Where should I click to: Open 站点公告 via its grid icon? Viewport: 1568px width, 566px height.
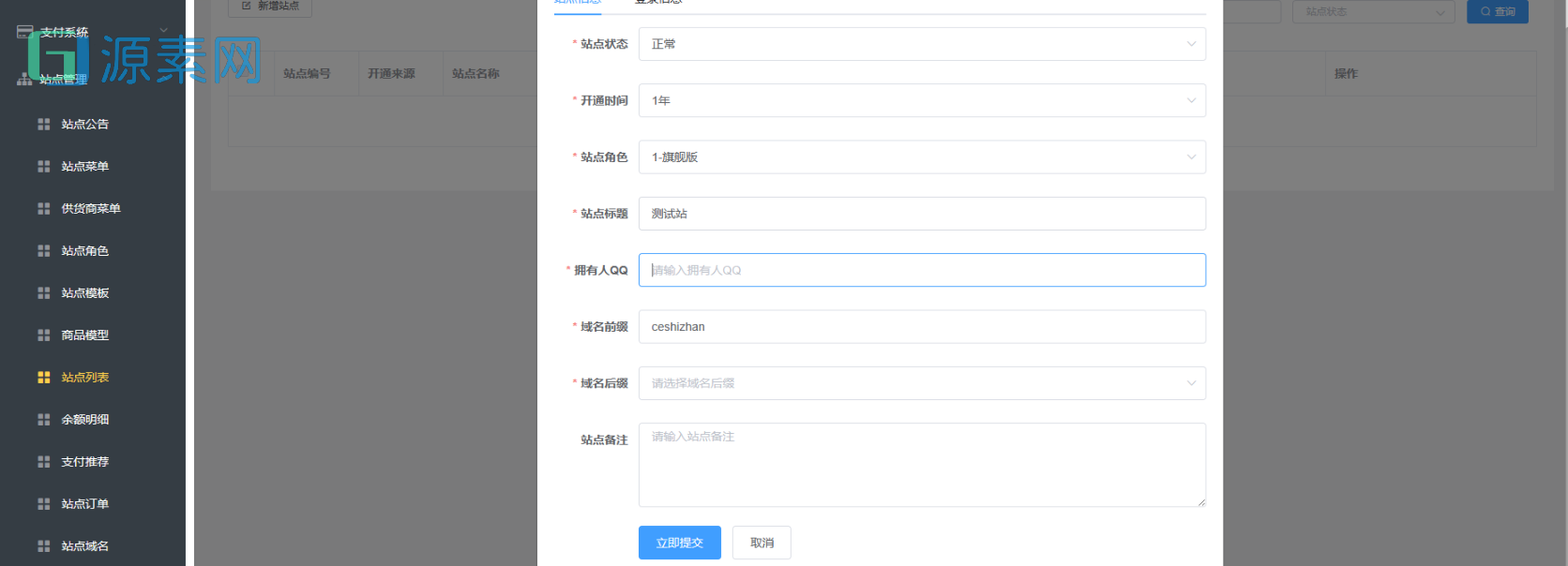pos(43,124)
